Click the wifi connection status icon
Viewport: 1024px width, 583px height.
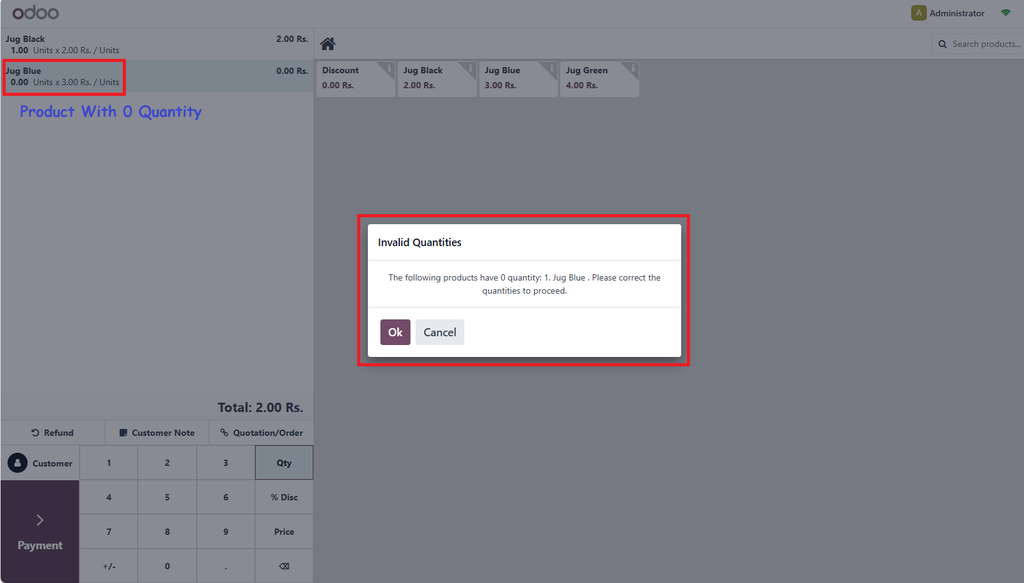pos(1006,12)
